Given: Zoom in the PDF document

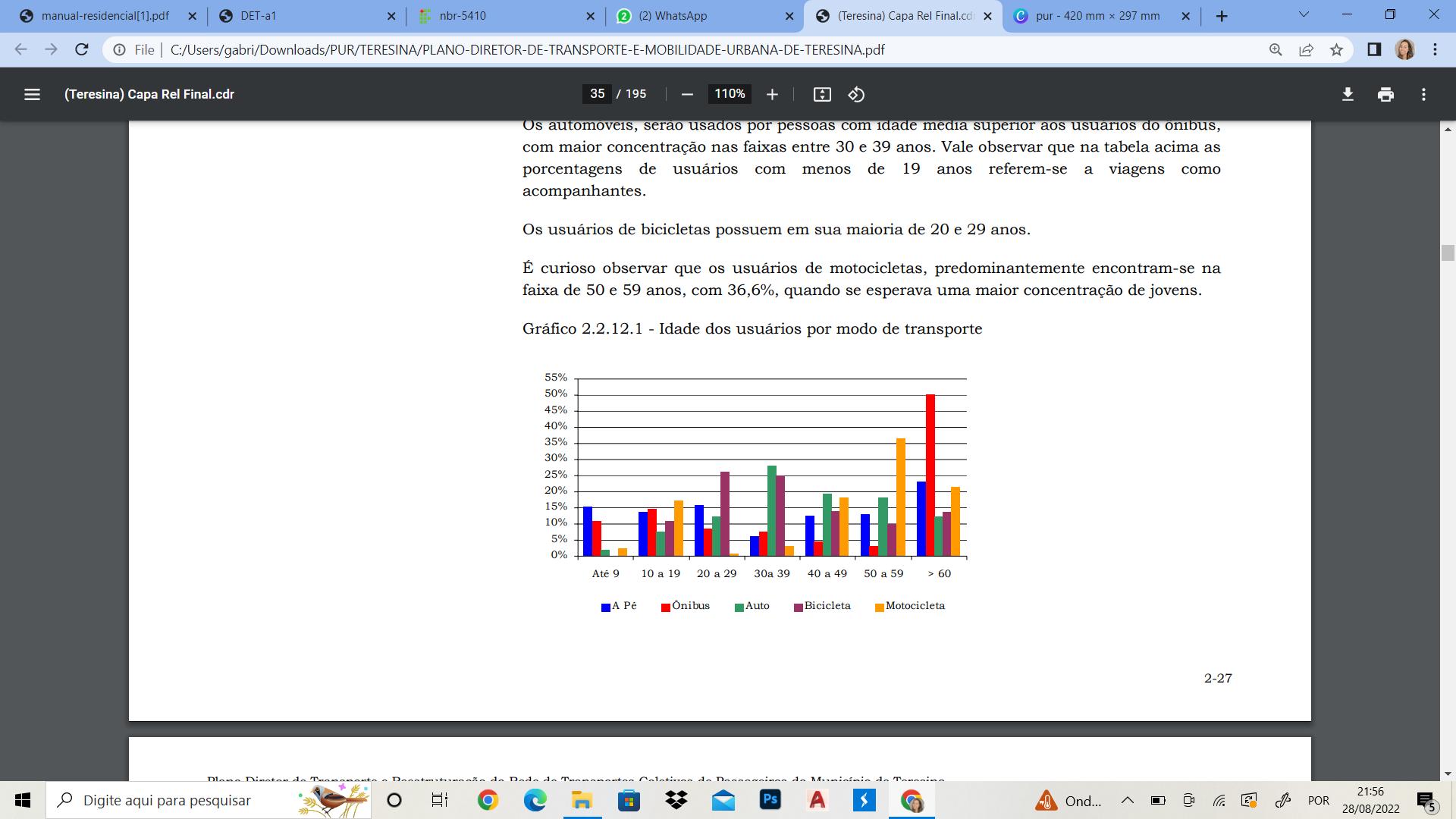Looking at the screenshot, I should click(x=772, y=94).
